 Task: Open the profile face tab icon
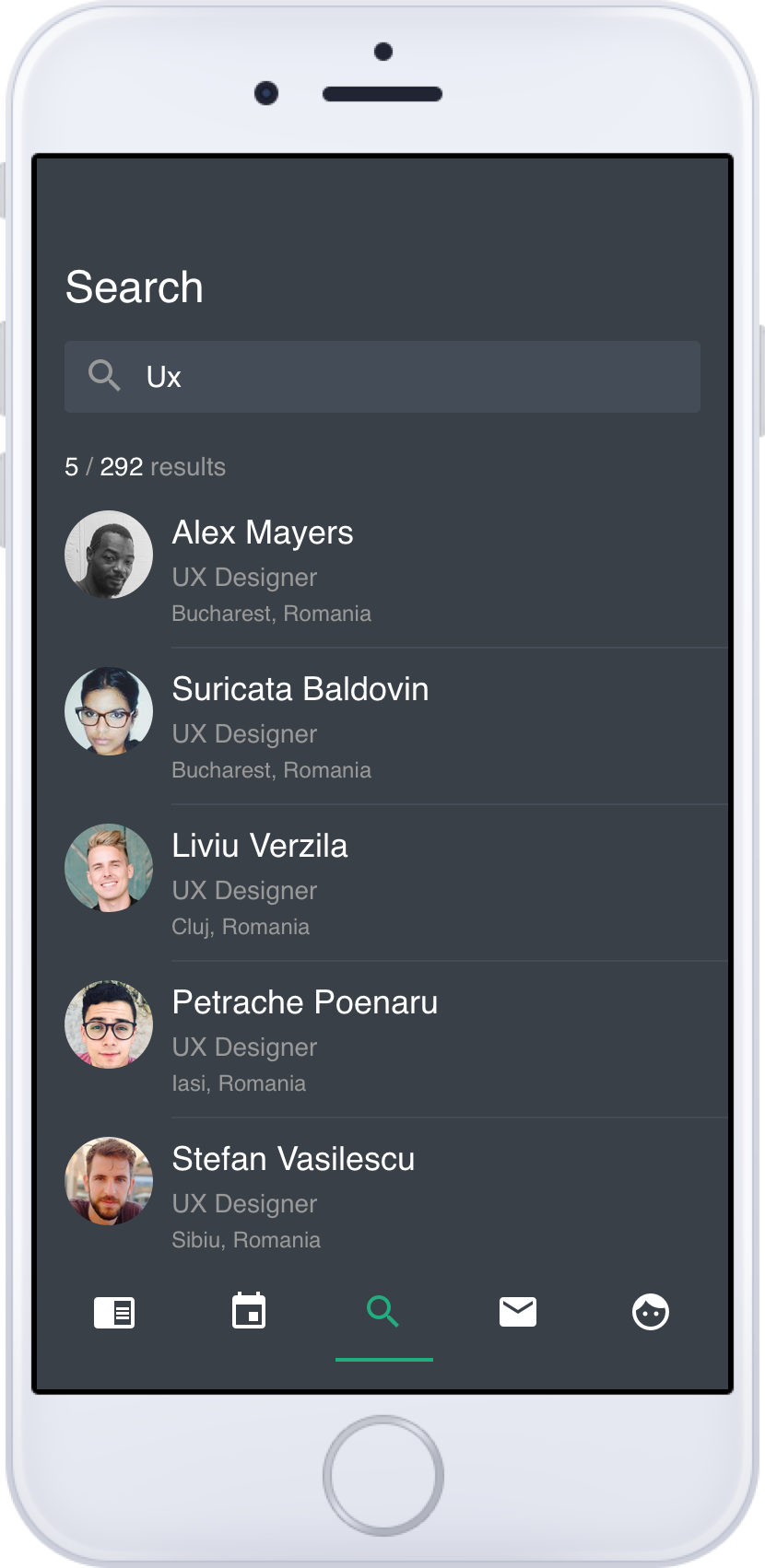click(651, 1312)
